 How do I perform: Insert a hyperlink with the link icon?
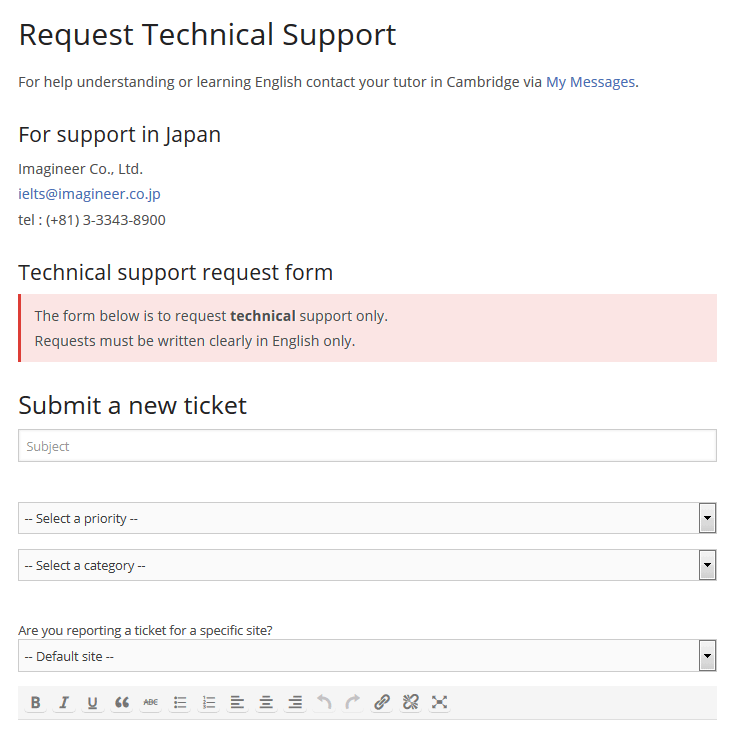(x=381, y=703)
